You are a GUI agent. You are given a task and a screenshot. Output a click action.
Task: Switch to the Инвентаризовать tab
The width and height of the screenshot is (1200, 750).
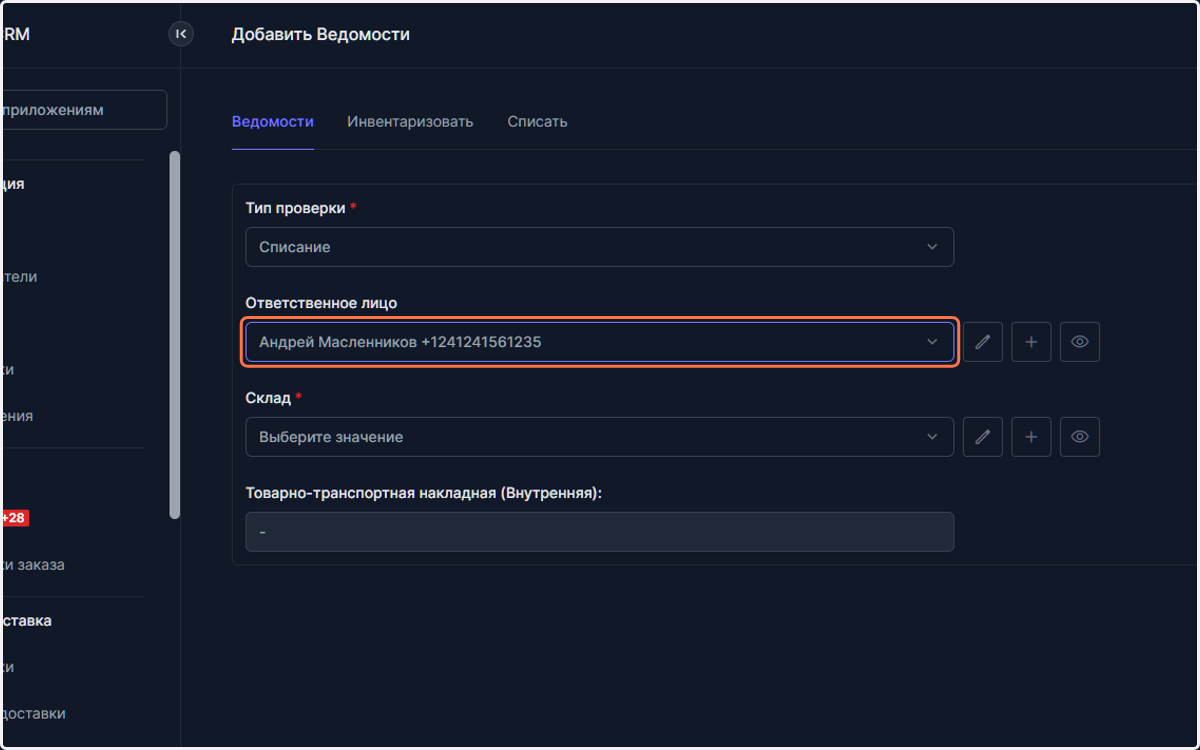(x=410, y=122)
